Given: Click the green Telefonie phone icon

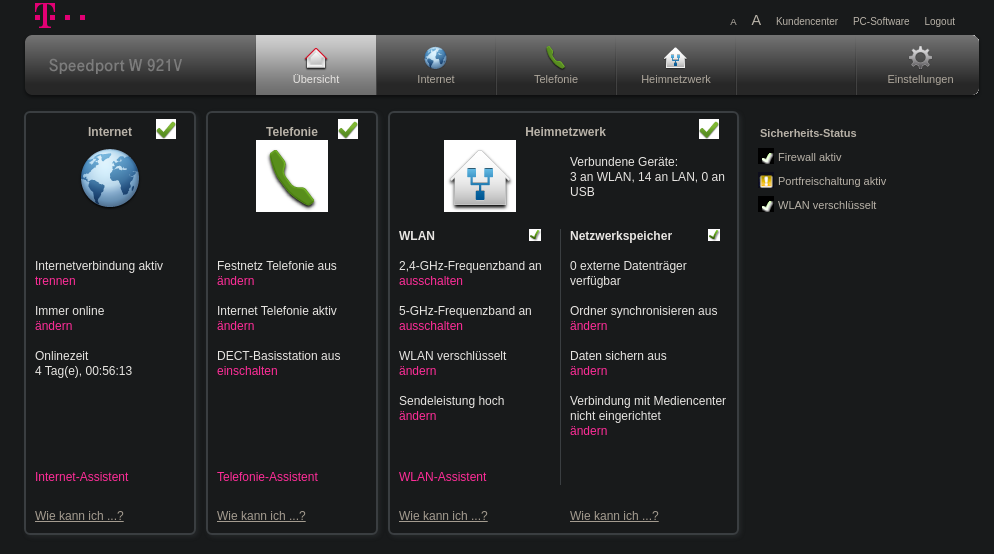Looking at the screenshot, I should (292, 176).
